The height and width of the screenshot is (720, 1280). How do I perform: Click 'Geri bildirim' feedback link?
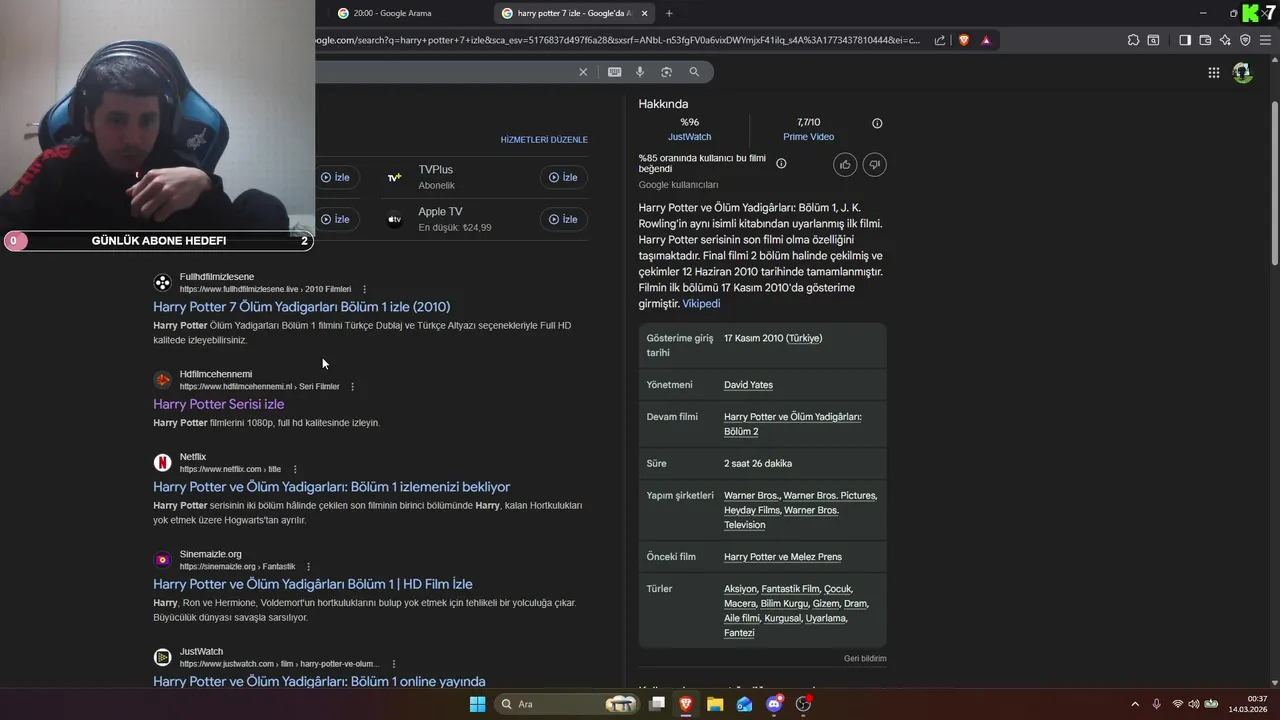point(865,659)
